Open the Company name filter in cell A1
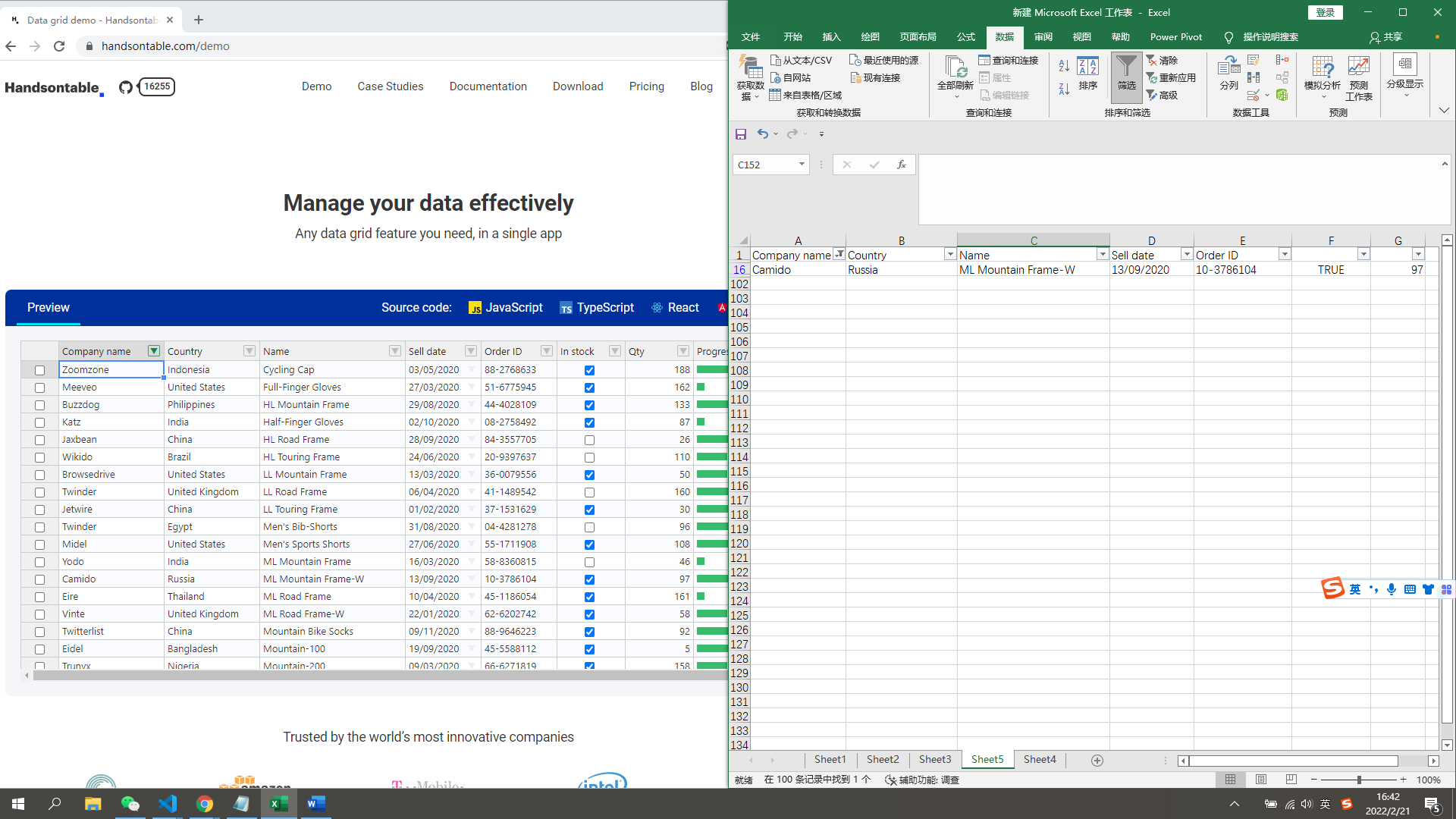The height and width of the screenshot is (819, 1456). [x=839, y=254]
